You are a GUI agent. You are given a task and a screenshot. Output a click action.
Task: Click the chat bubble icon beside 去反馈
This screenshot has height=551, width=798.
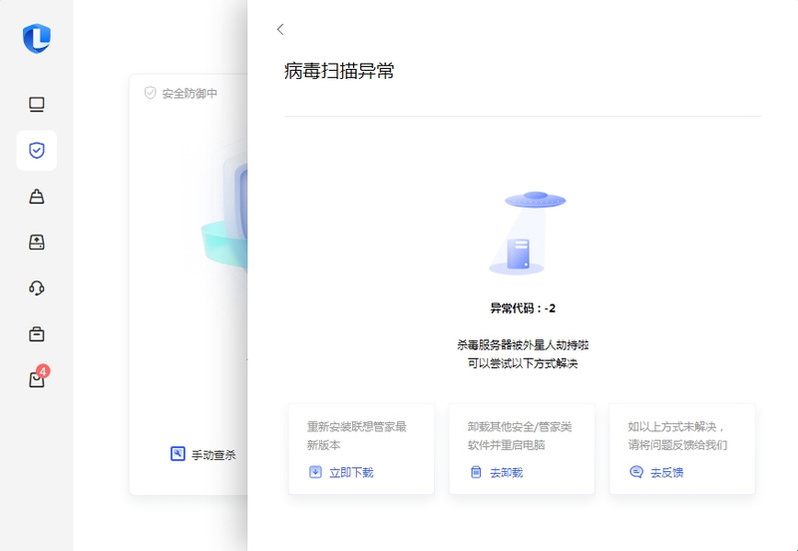coord(636,472)
